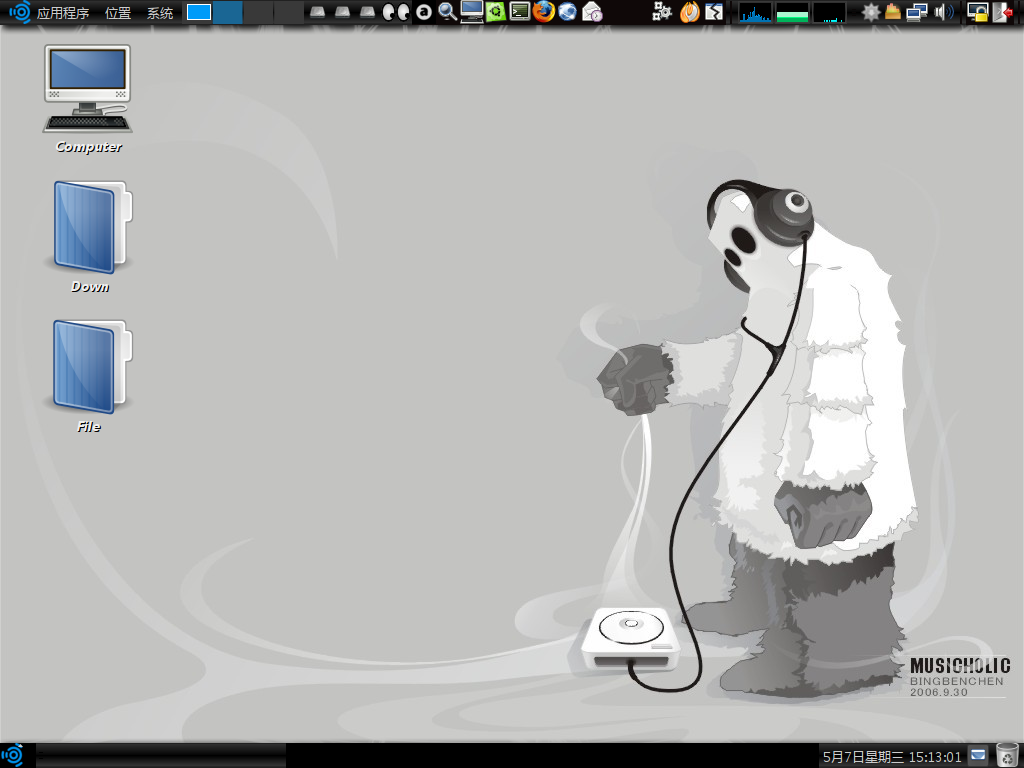Viewport: 1024px width, 768px height.
Task: Open the 系统 system menu
Action: pyautogui.click(x=160, y=12)
